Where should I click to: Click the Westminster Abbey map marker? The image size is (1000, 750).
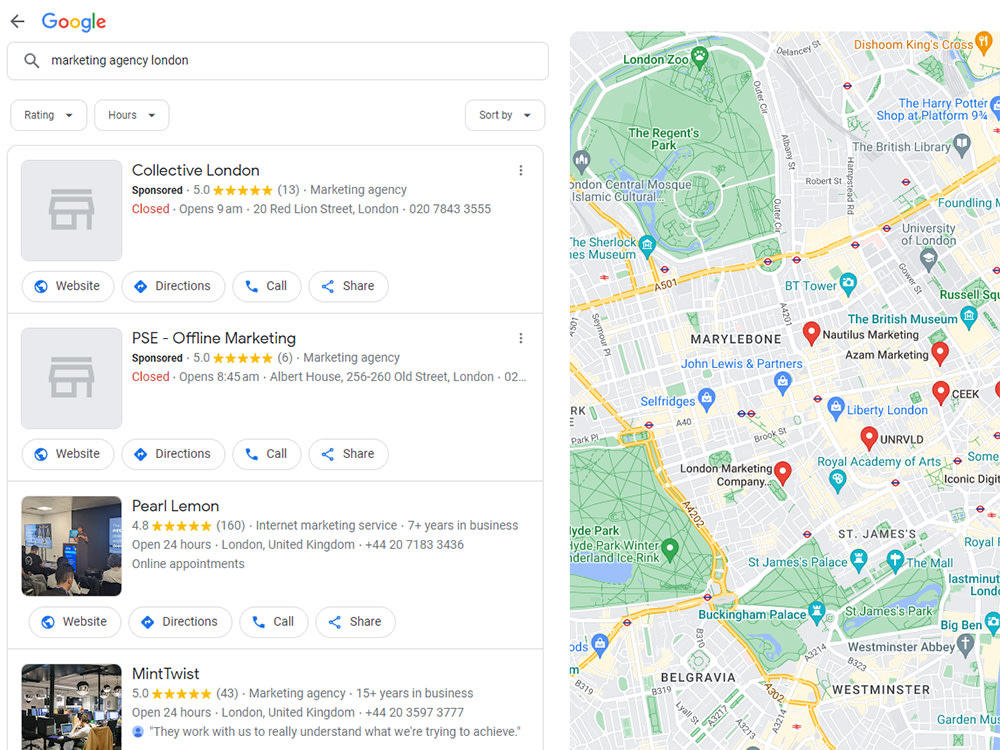click(x=966, y=645)
